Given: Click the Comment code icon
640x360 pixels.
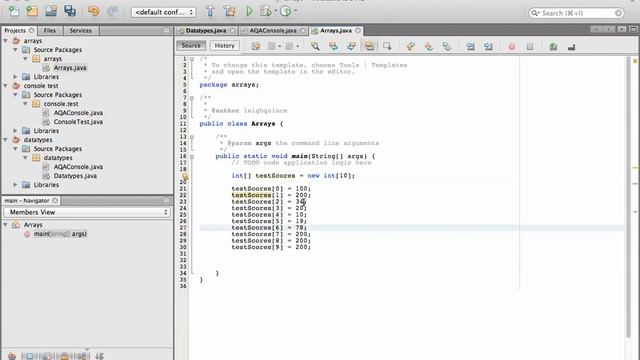Looking at the screenshot, I should pos(553,47).
